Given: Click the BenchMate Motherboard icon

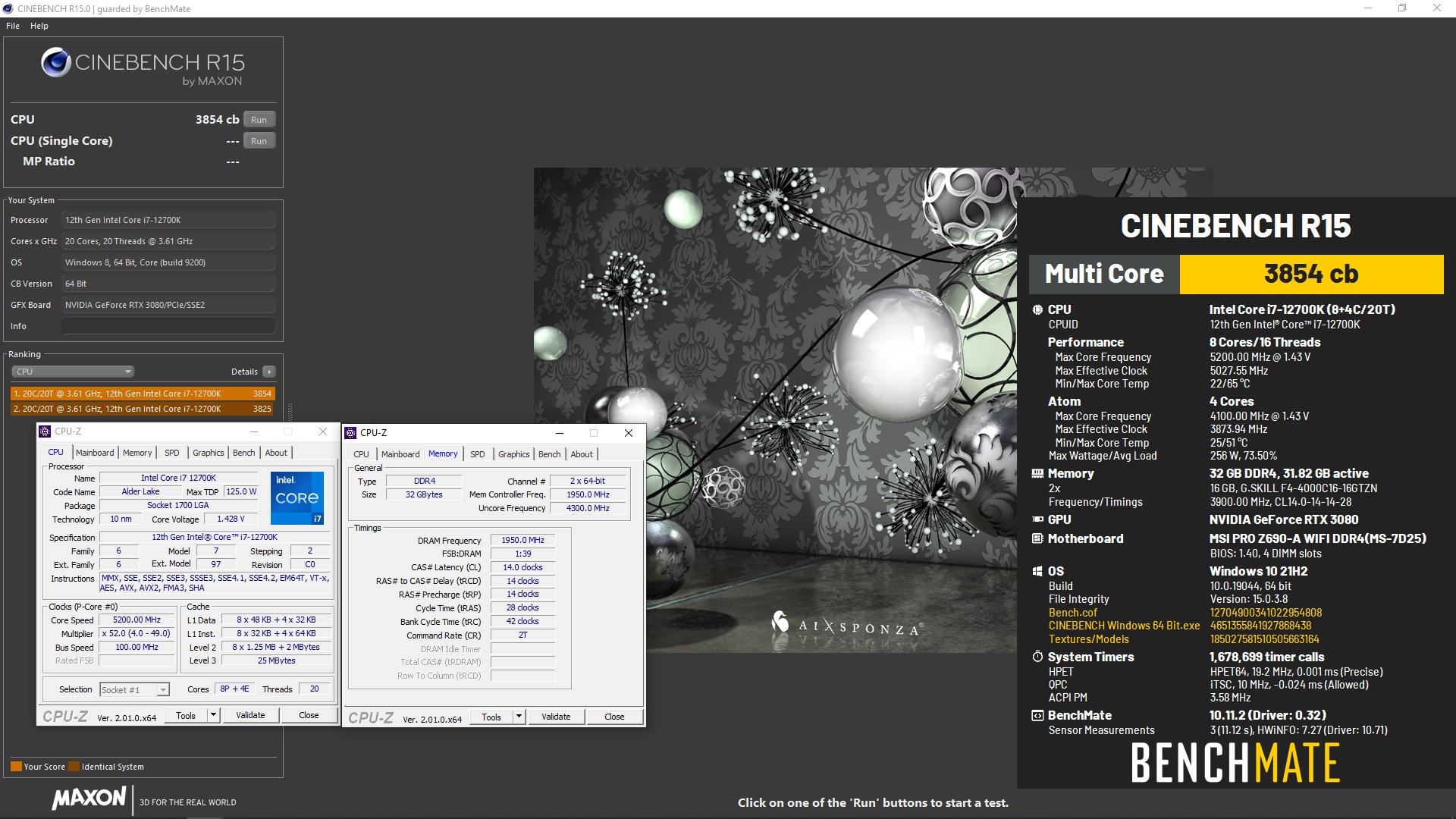Looking at the screenshot, I should [1037, 538].
